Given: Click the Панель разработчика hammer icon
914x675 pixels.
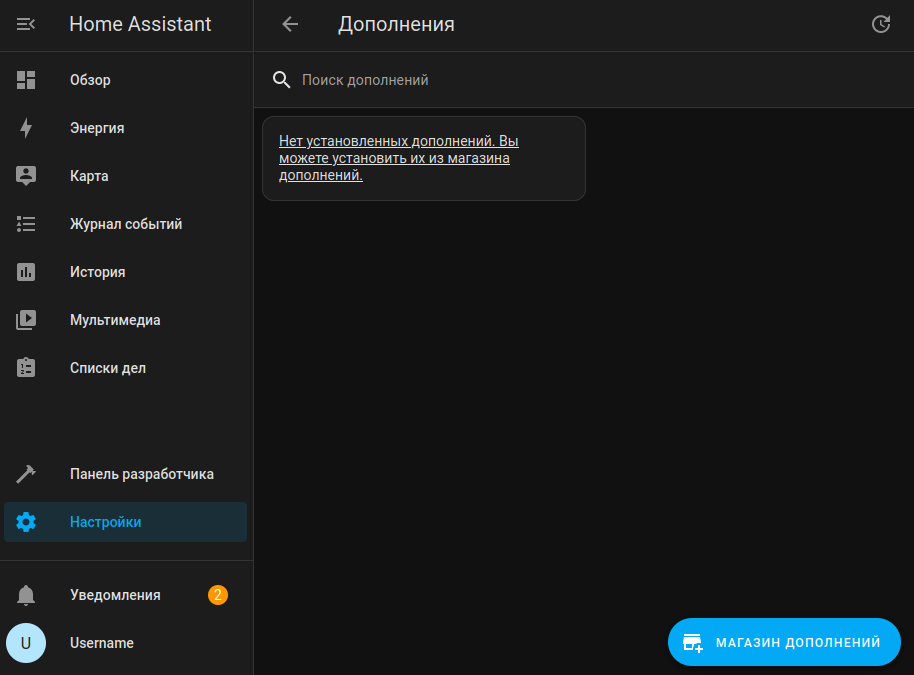Looking at the screenshot, I should [x=26, y=474].
